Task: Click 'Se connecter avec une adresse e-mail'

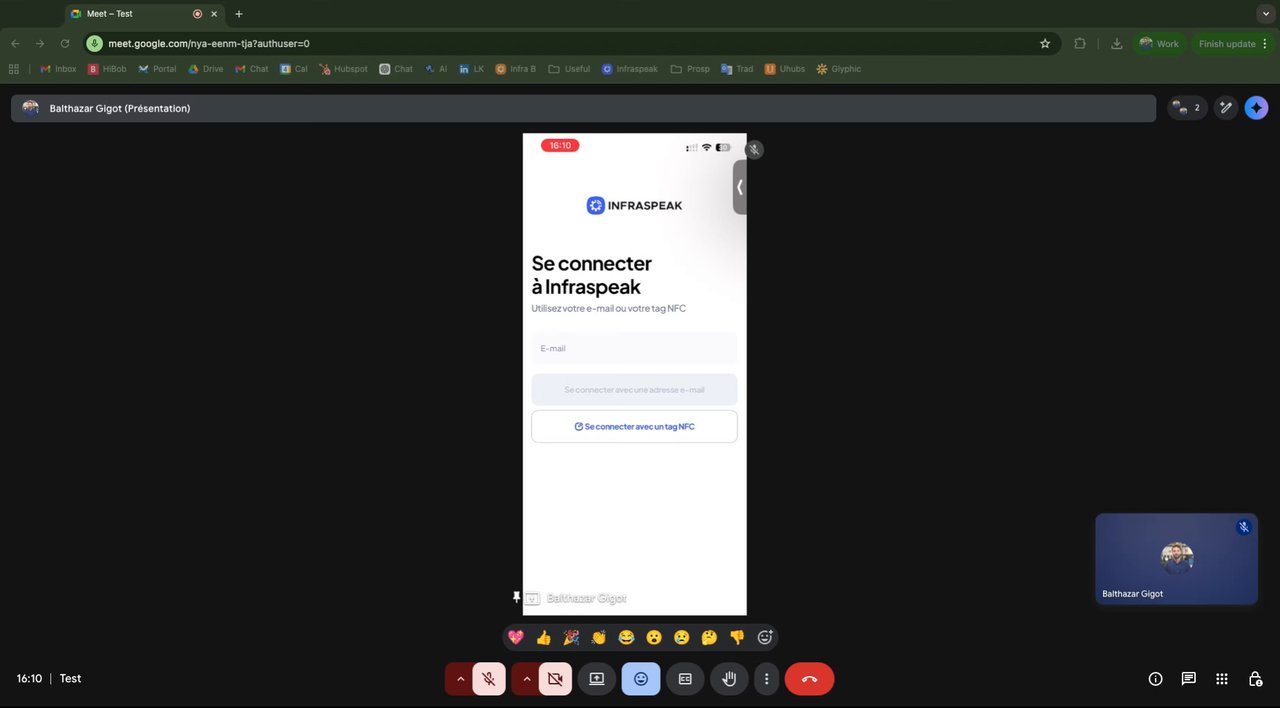Action: click(634, 389)
